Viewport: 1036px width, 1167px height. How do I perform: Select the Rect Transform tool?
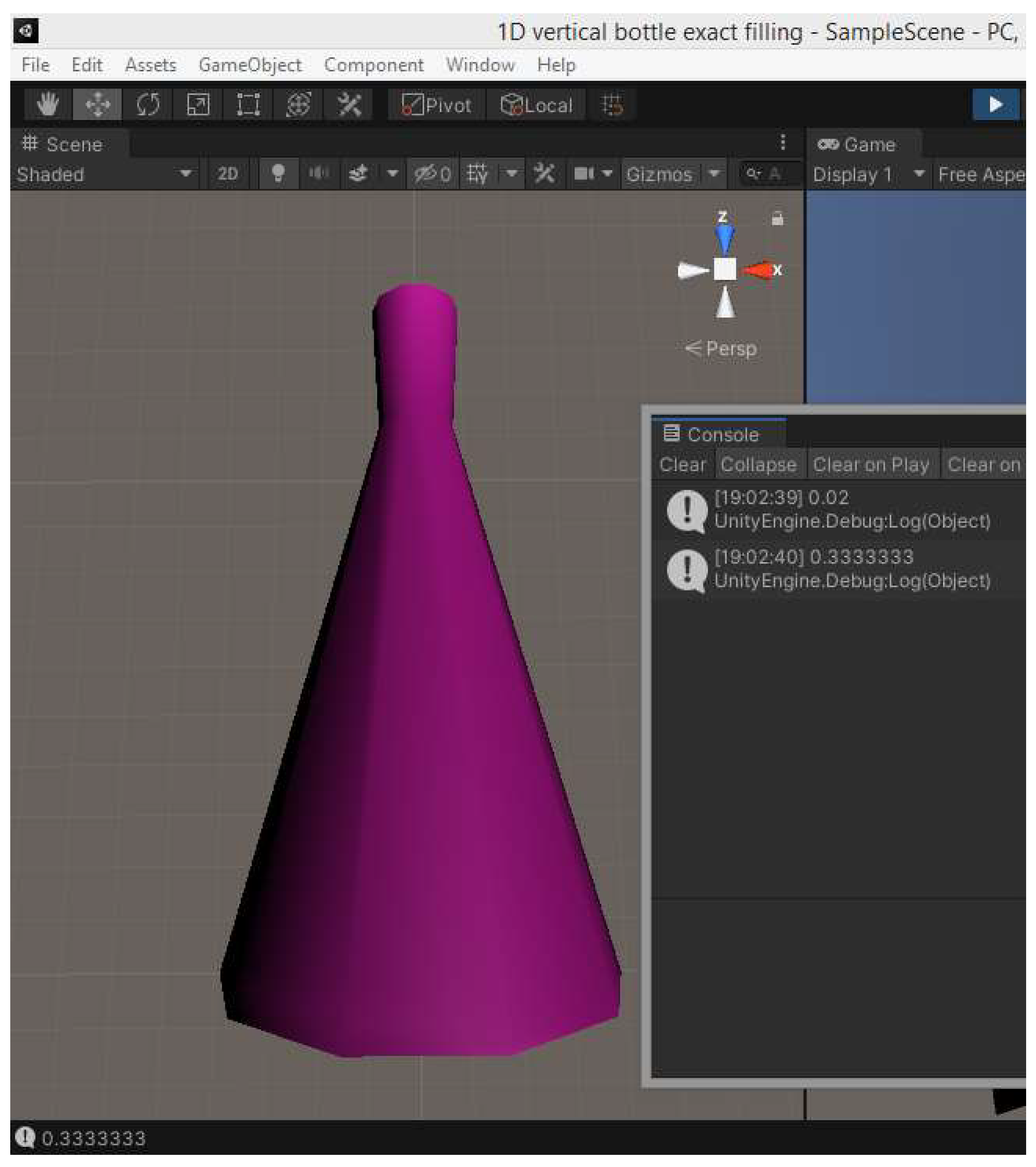[x=248, y=104]
